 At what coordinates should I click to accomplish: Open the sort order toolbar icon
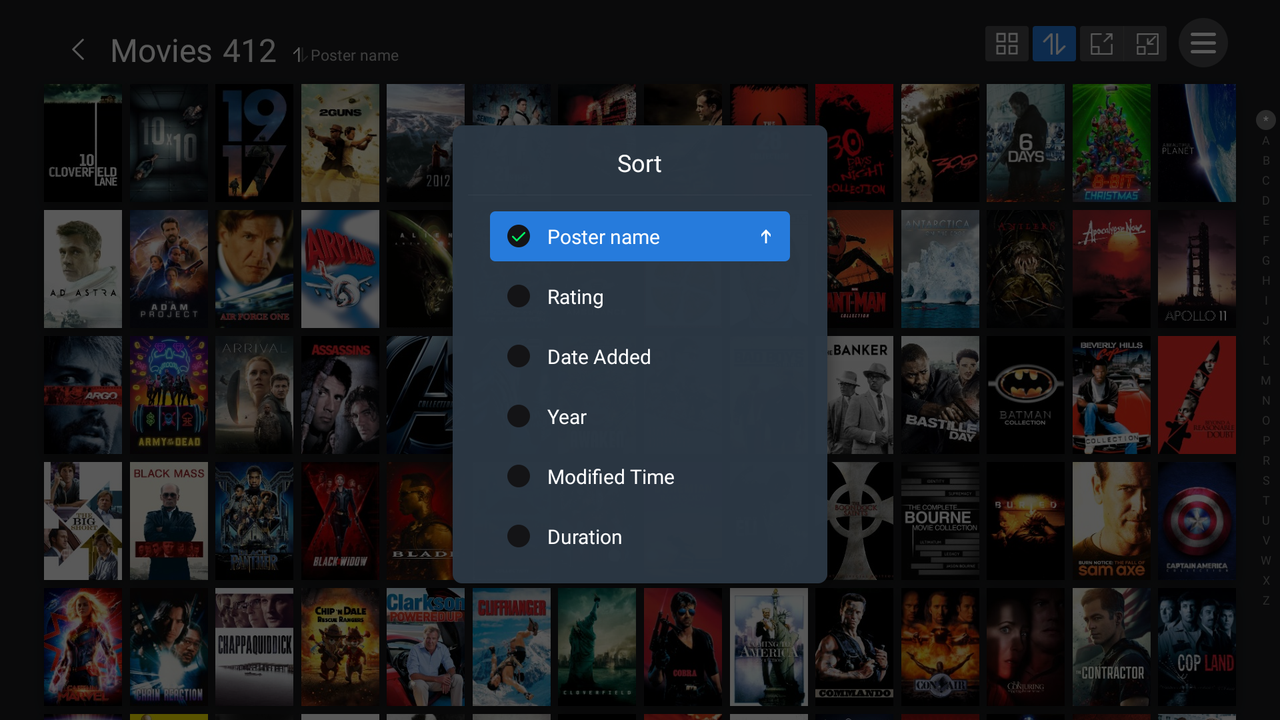[1054, 44]
